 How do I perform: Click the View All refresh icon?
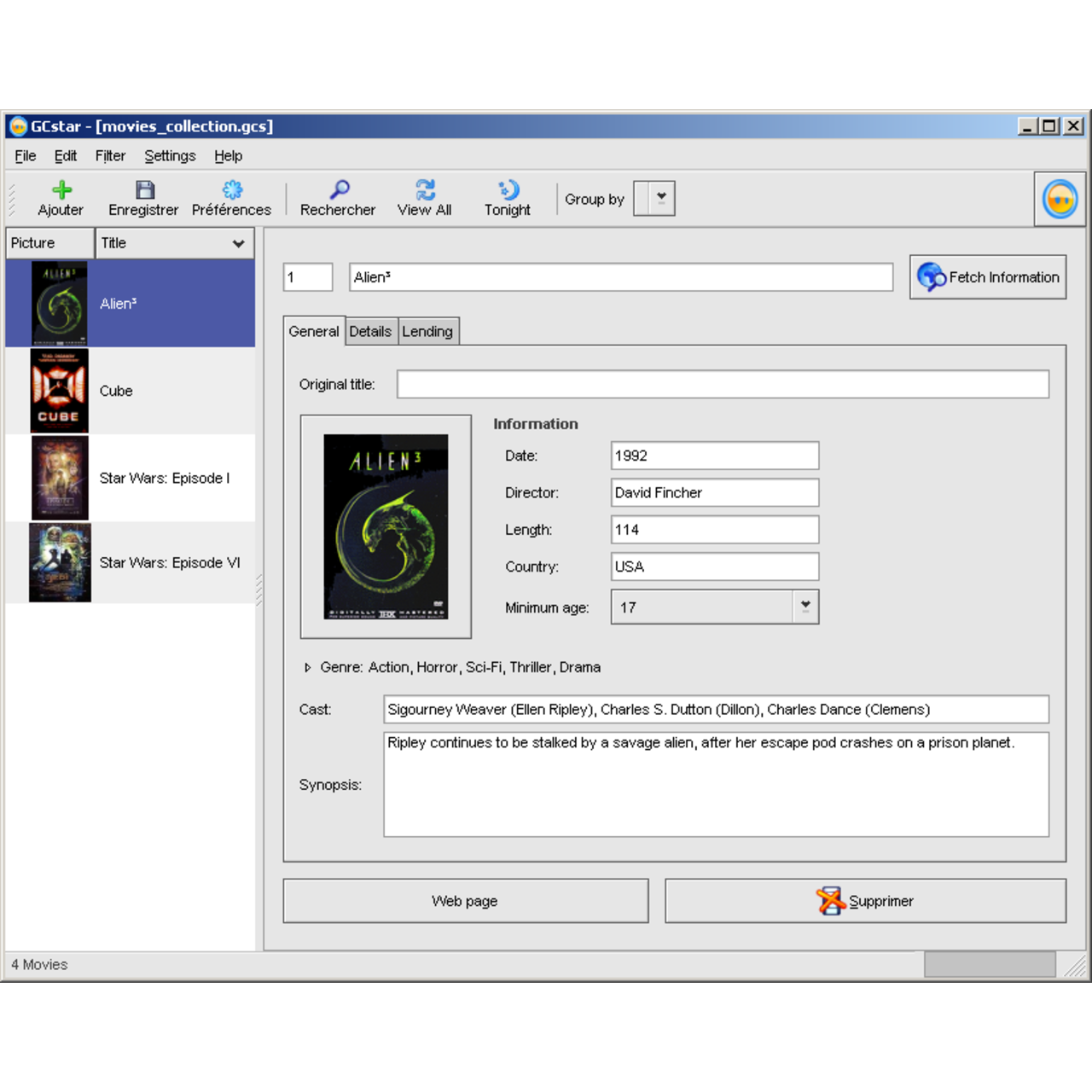pos(424,189)
